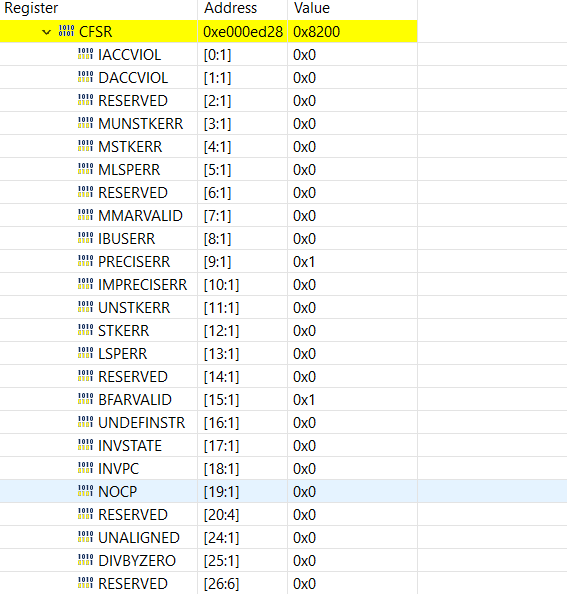Select the IMPRECISERR bitfield row
The width and height of the screenshot is (567, 594).
[x=209, y=284]
